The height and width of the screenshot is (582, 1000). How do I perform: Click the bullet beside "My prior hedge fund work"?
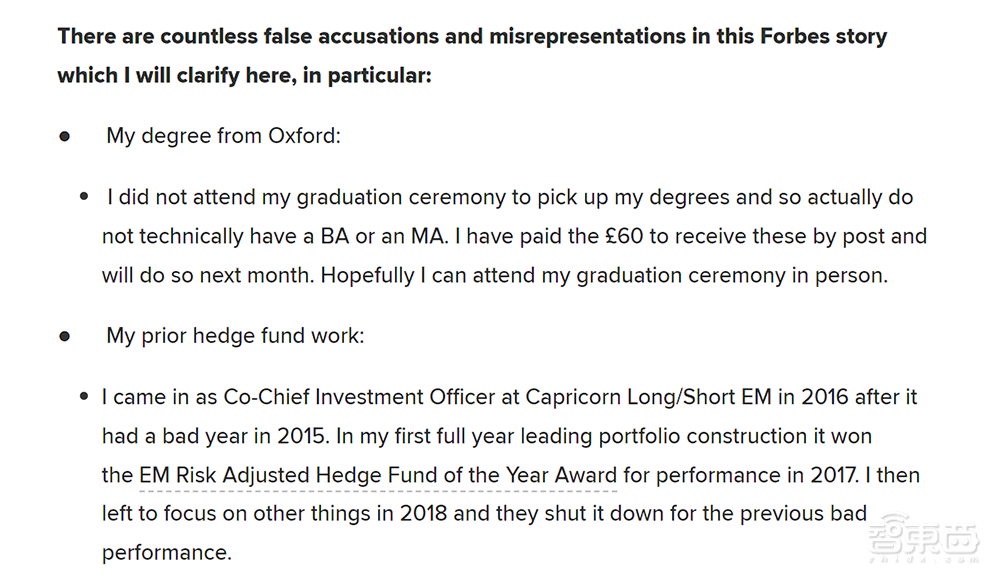[65, 336]
